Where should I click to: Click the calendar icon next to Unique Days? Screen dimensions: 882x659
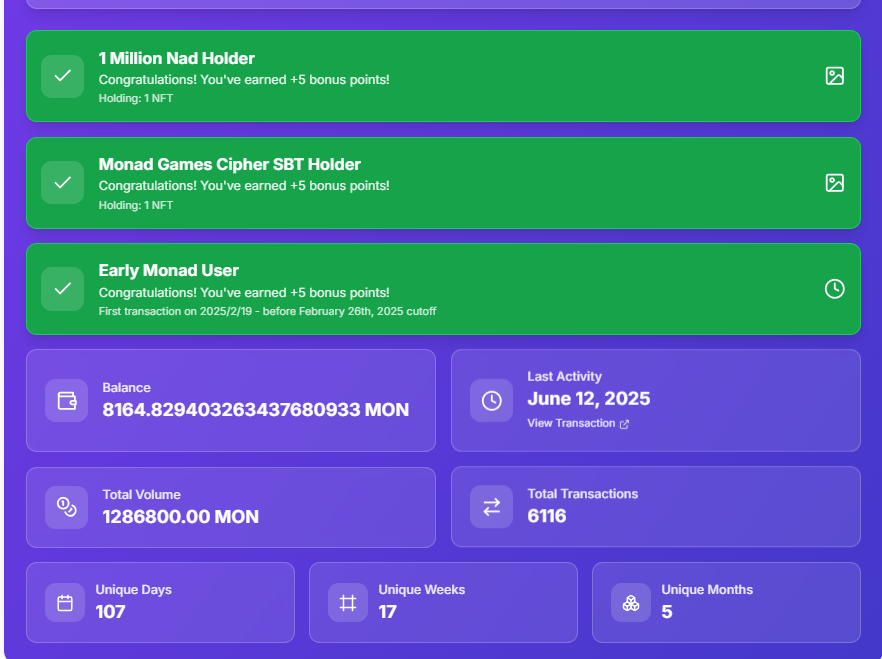[x=65, y=603]
